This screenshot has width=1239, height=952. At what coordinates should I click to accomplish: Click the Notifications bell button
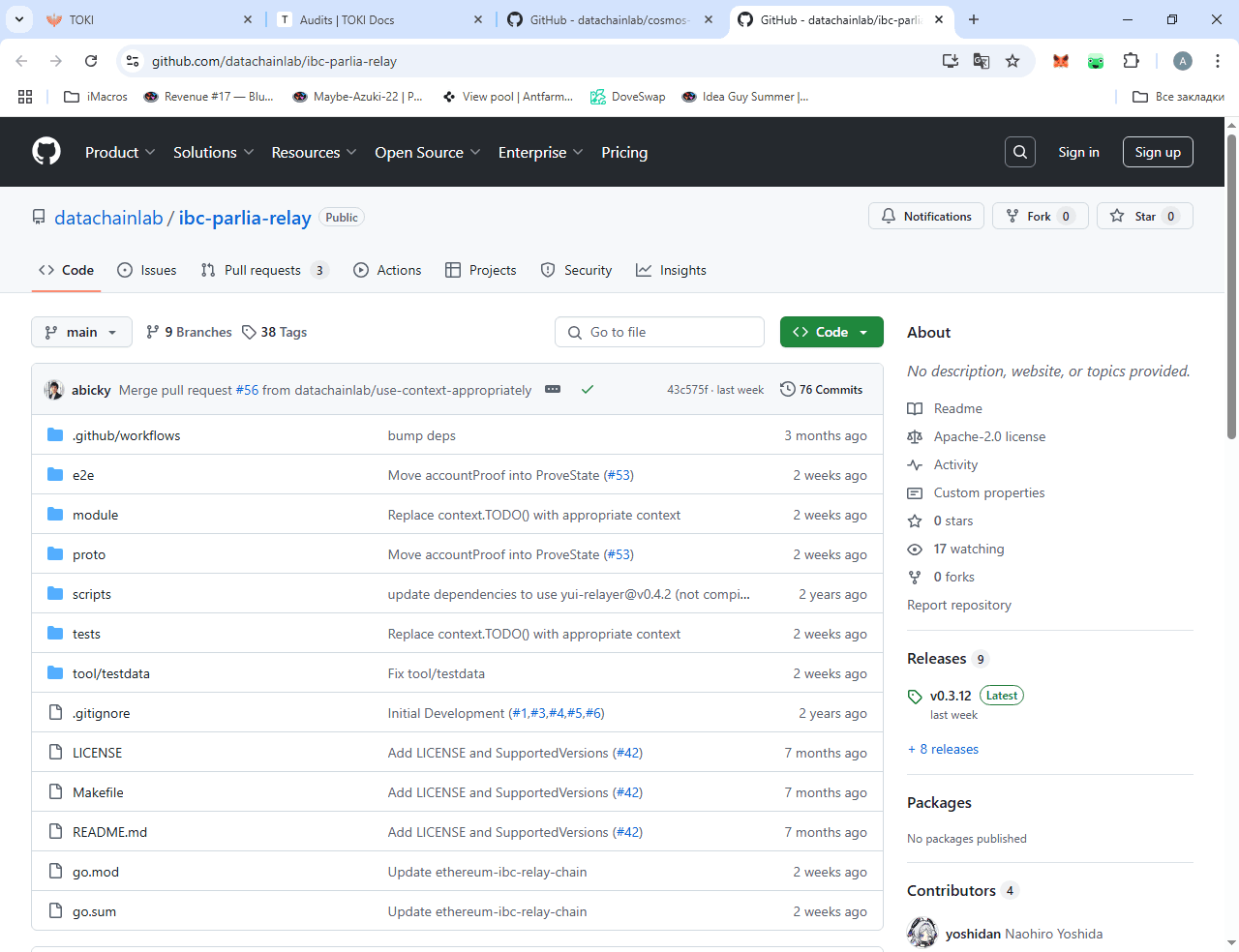pos(926,216)
